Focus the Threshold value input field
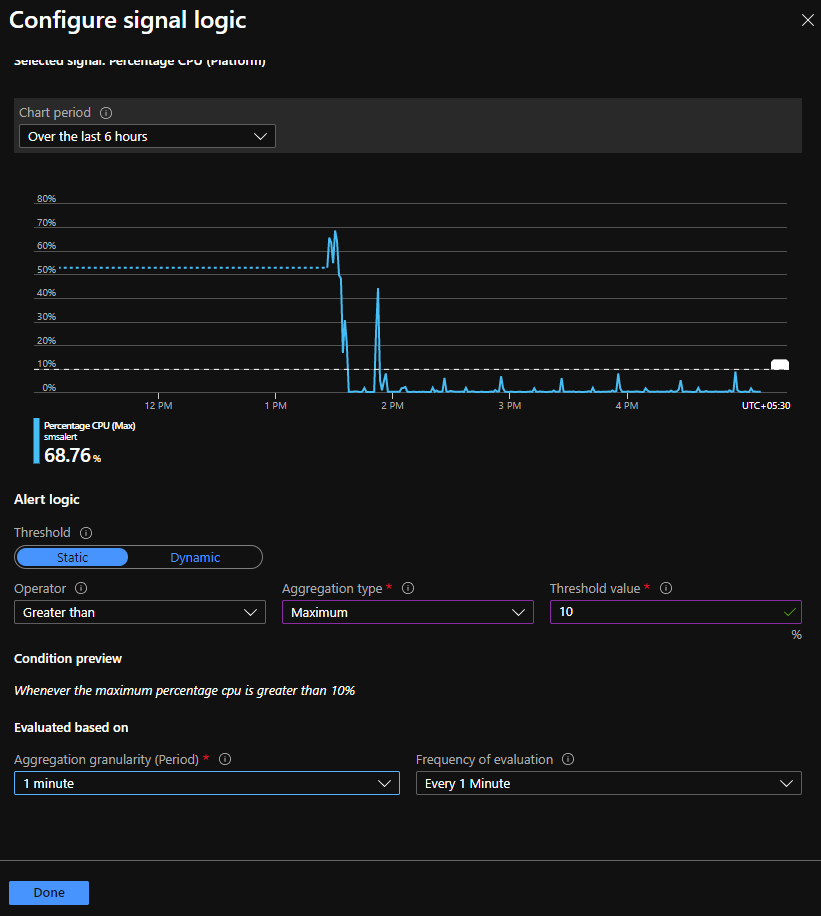Viewport: 821px width, 916px height. [675, 612]
